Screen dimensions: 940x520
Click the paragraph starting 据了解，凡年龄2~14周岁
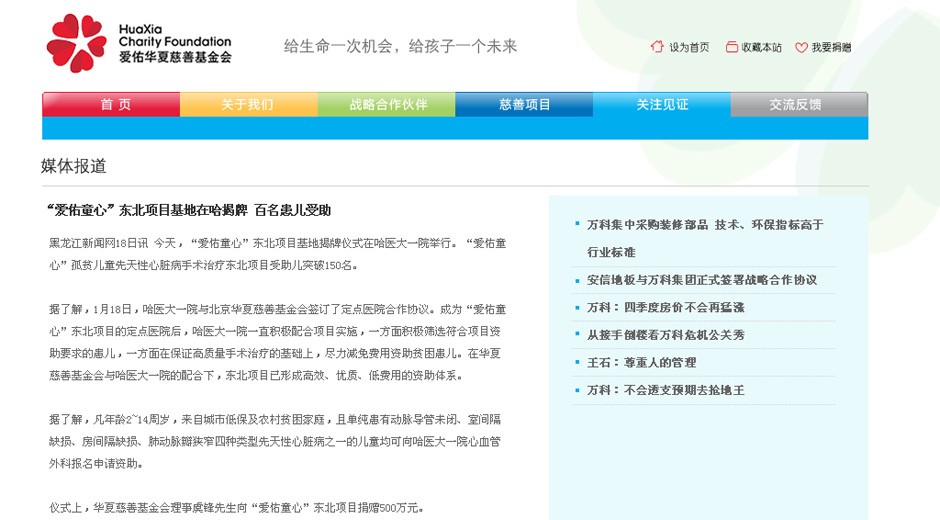click(x=275, y=441)
